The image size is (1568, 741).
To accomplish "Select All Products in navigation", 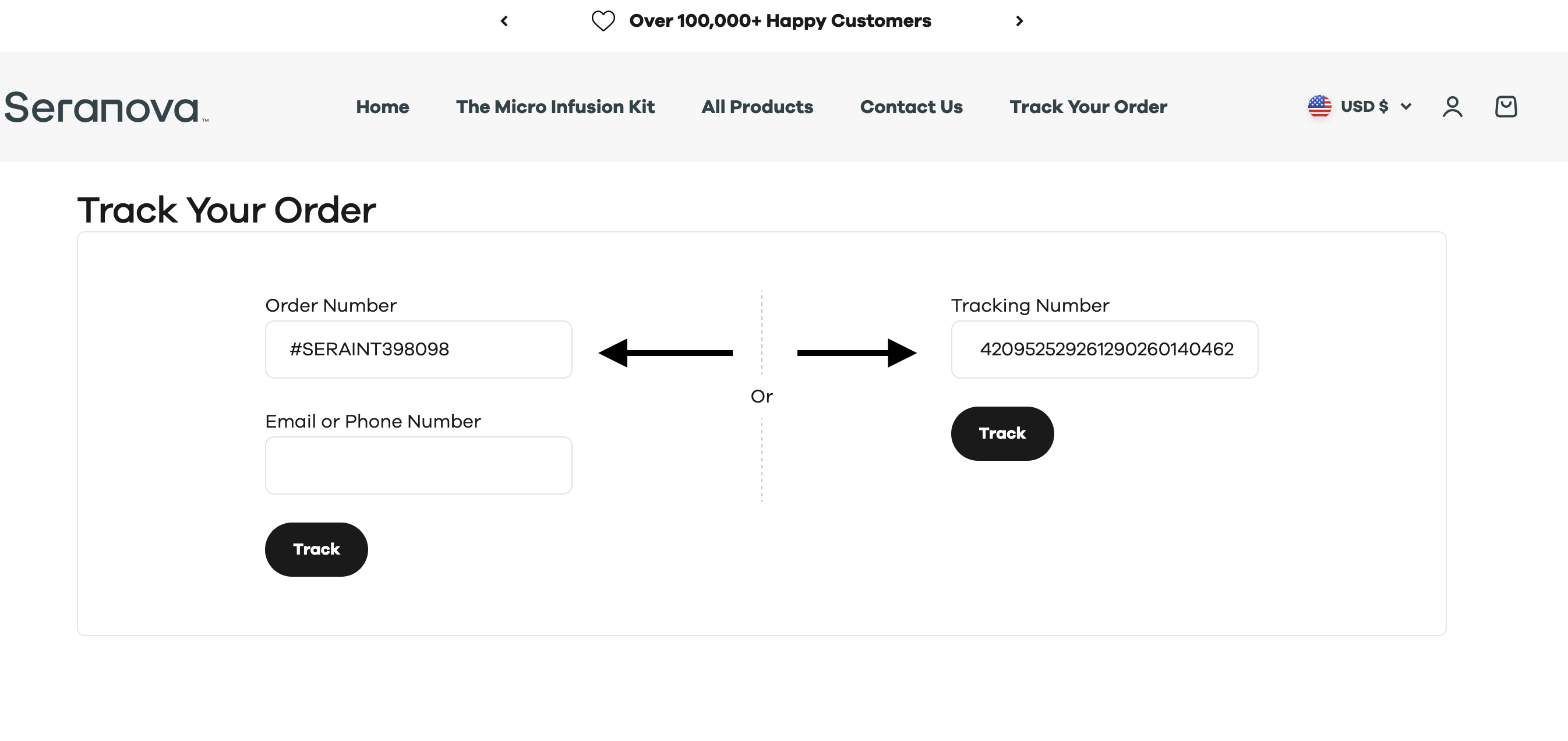I will pyautogui.click(x=757, y=107).
